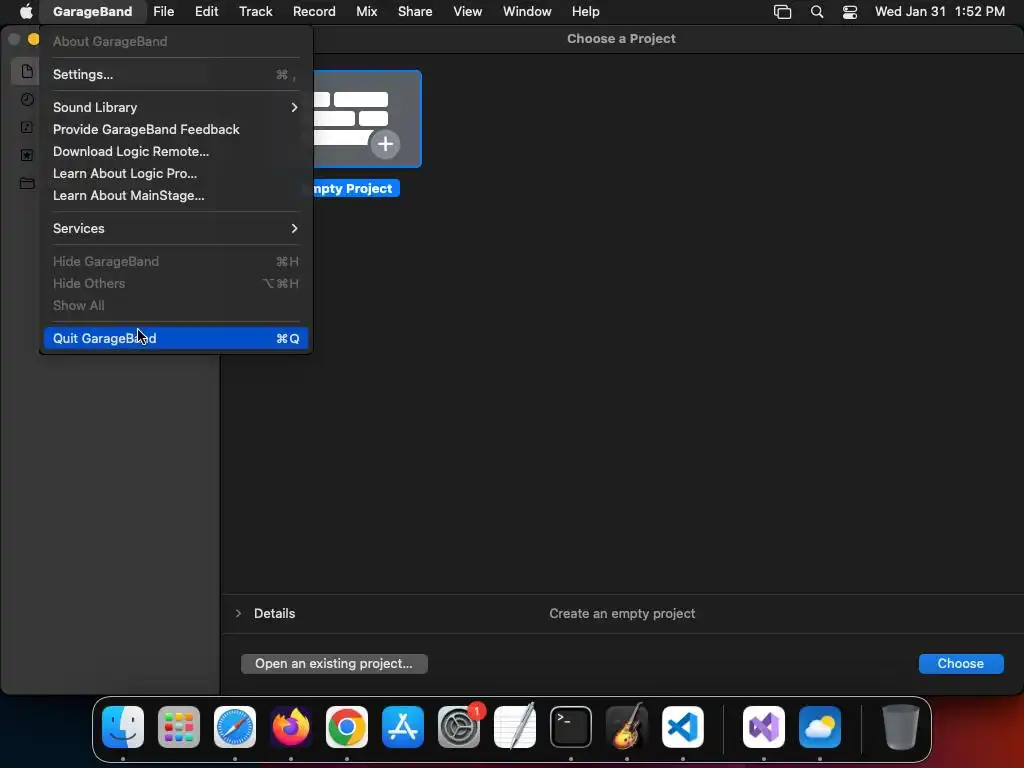Open TextEdit from the Dock
Image resolution: width=1024 pixels, height=768 pixels.
point(515,727)
